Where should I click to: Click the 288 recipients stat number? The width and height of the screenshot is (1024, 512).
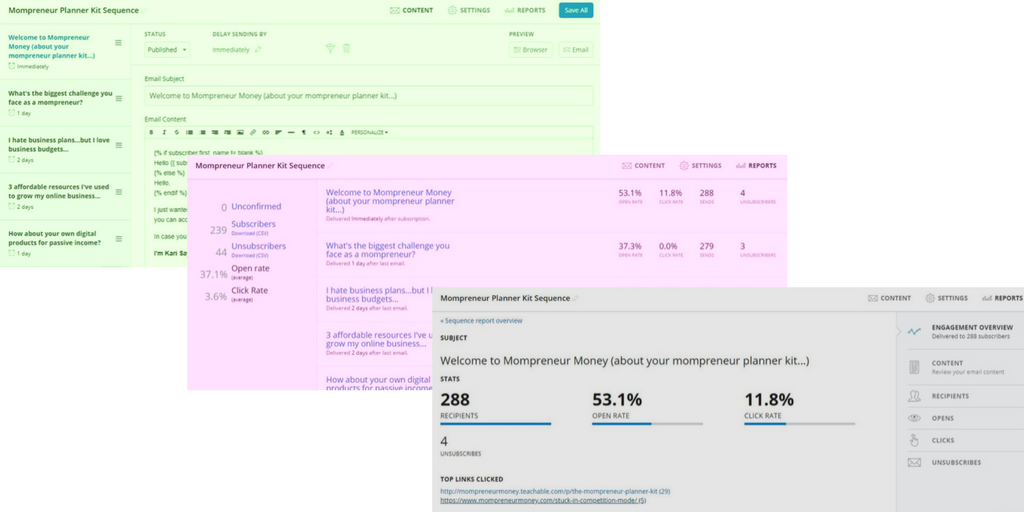point(455,399)
